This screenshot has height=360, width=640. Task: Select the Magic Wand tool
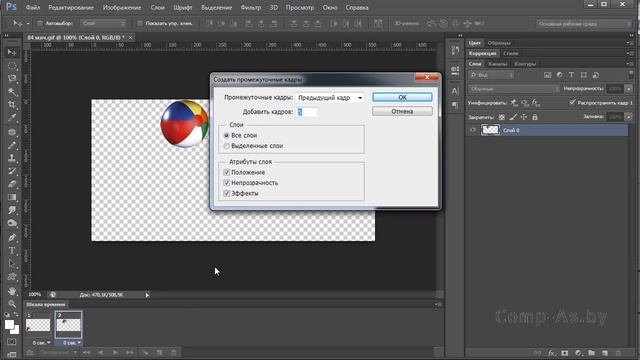coord(12,91)
